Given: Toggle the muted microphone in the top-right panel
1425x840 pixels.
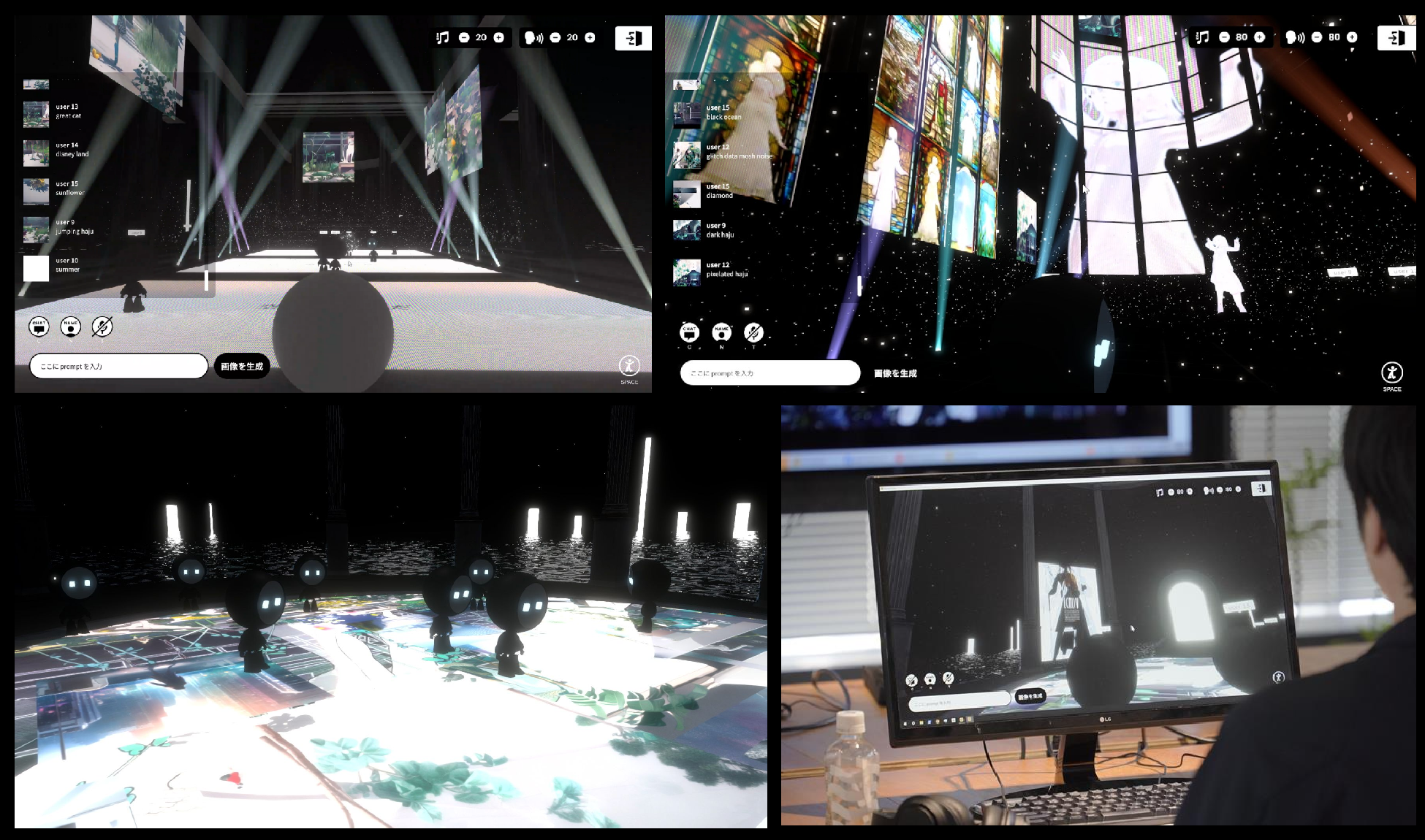Looking at the screenshot, I should (753, 333).
